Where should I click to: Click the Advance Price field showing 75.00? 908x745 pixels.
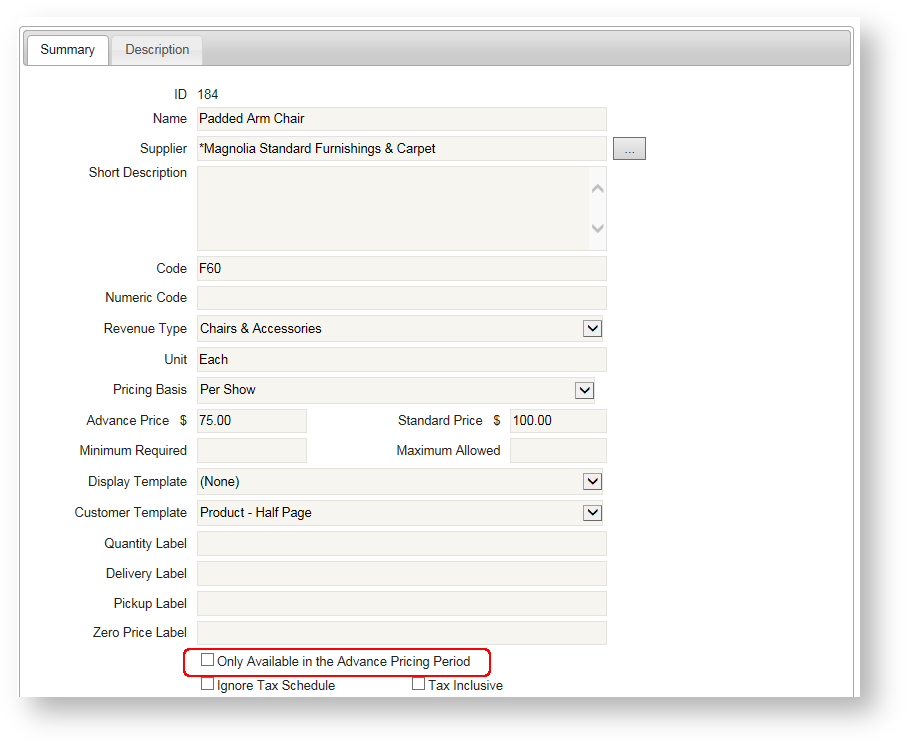[251, 420]
